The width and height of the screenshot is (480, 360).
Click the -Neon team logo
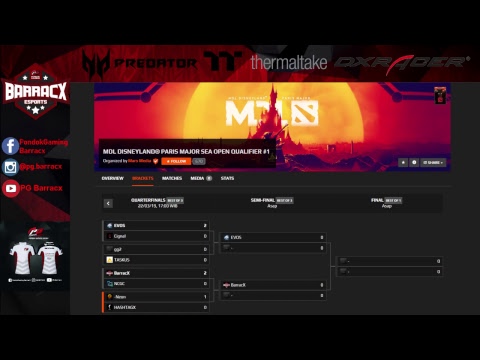click(x=109, y=297)
